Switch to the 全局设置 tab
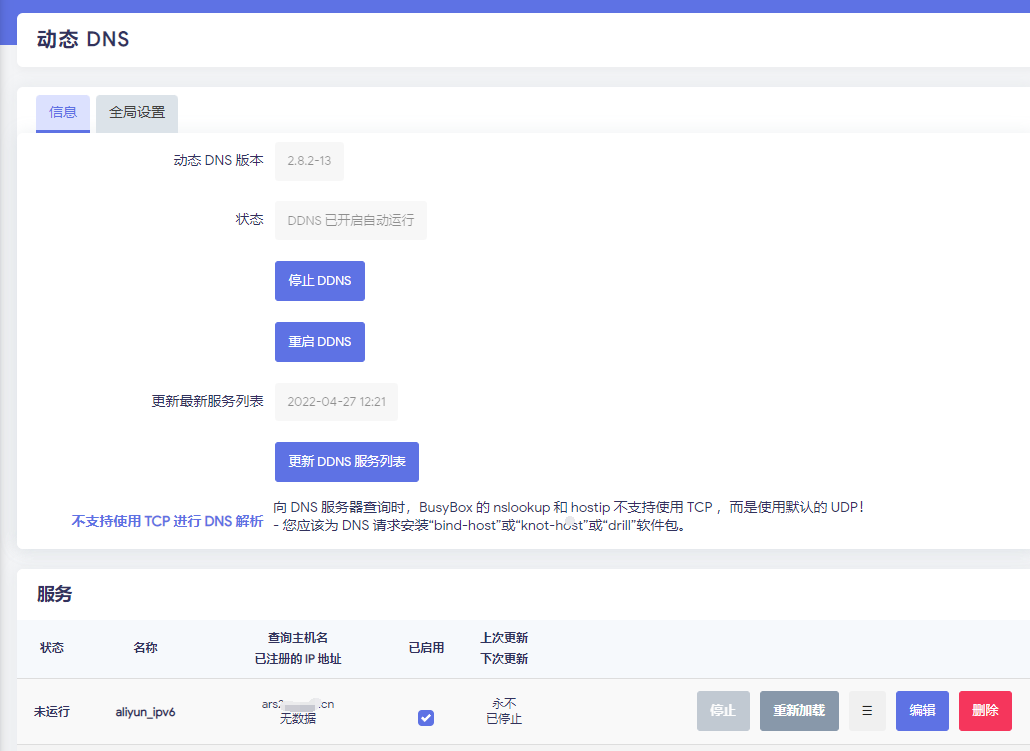 coord(137,113)
